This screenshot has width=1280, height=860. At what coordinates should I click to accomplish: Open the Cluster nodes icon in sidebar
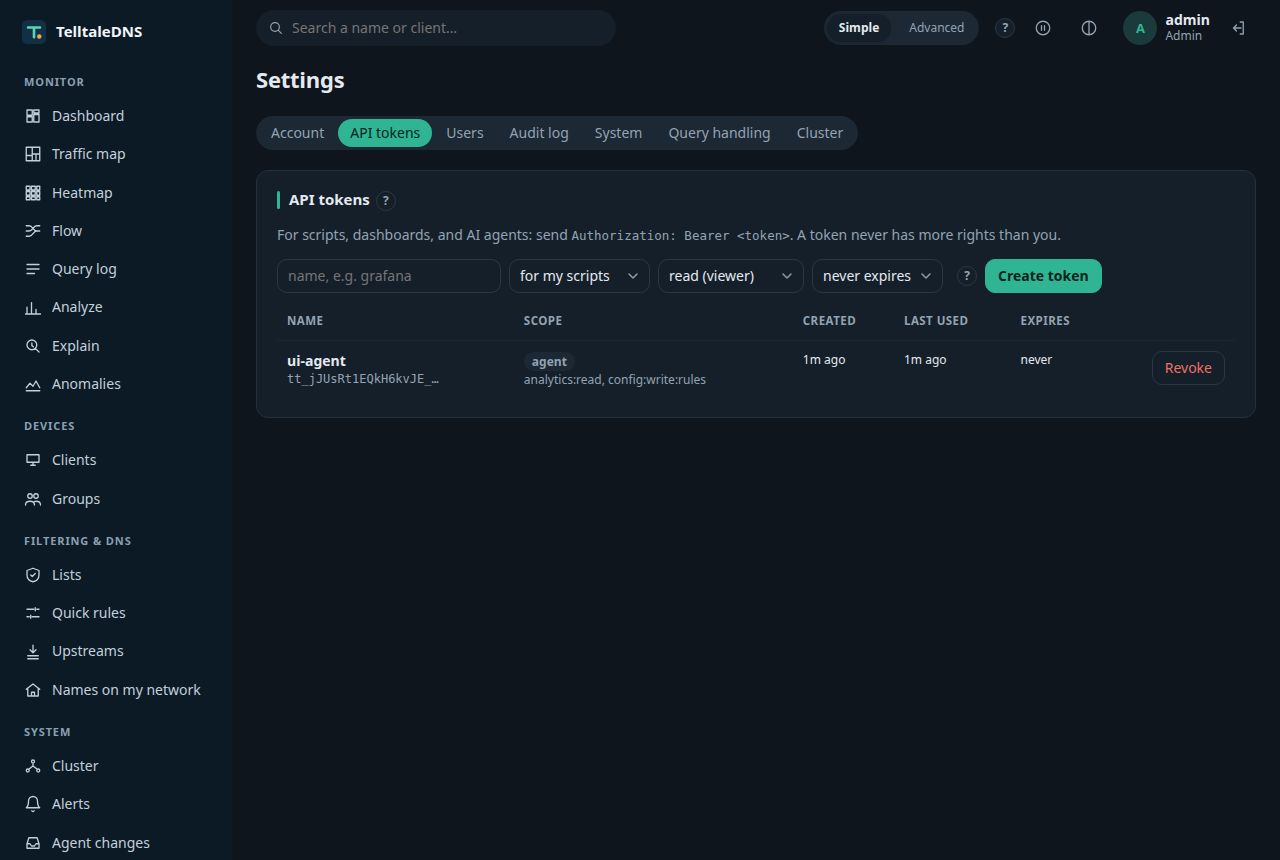(x=33, y=766)
